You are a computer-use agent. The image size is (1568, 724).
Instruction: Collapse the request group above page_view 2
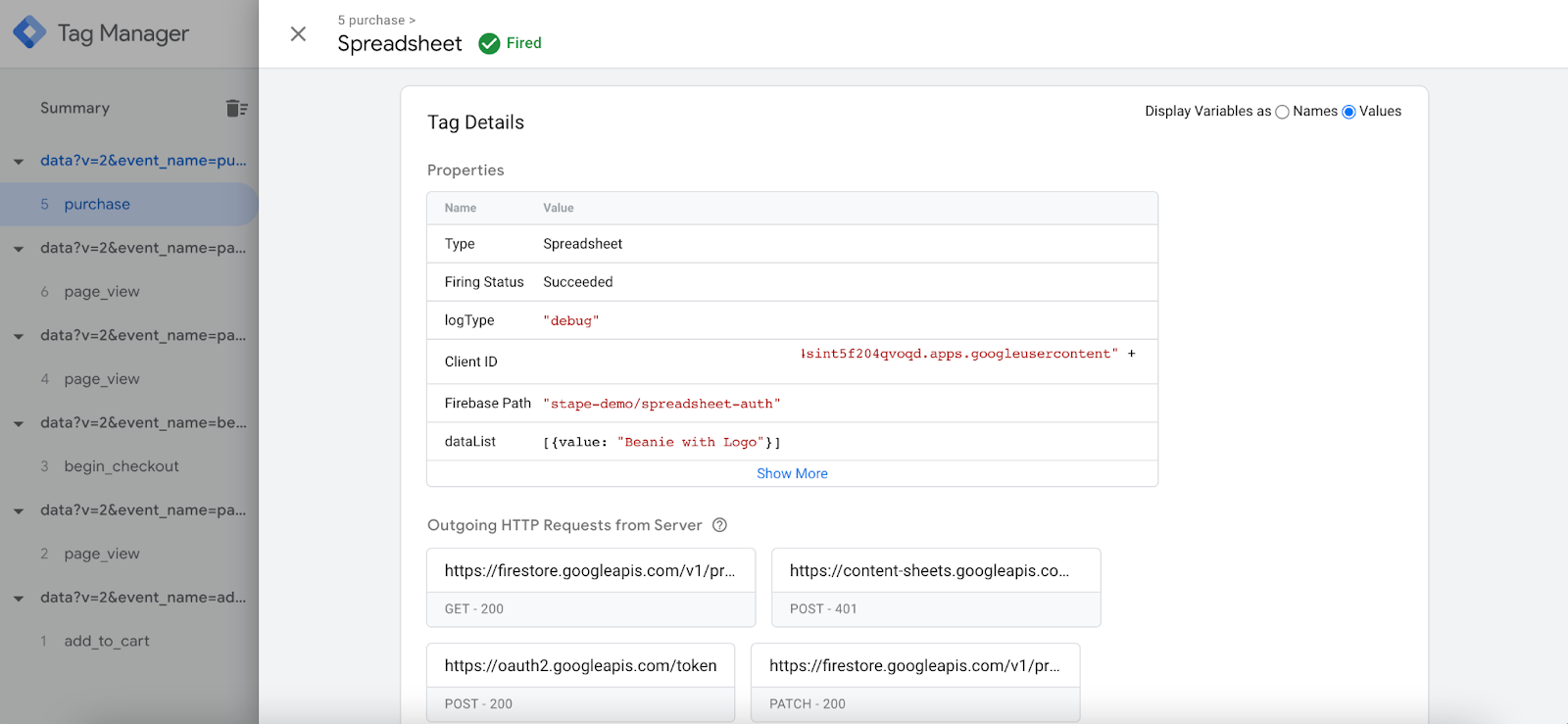pyautogui.click(x=19, y=511)
